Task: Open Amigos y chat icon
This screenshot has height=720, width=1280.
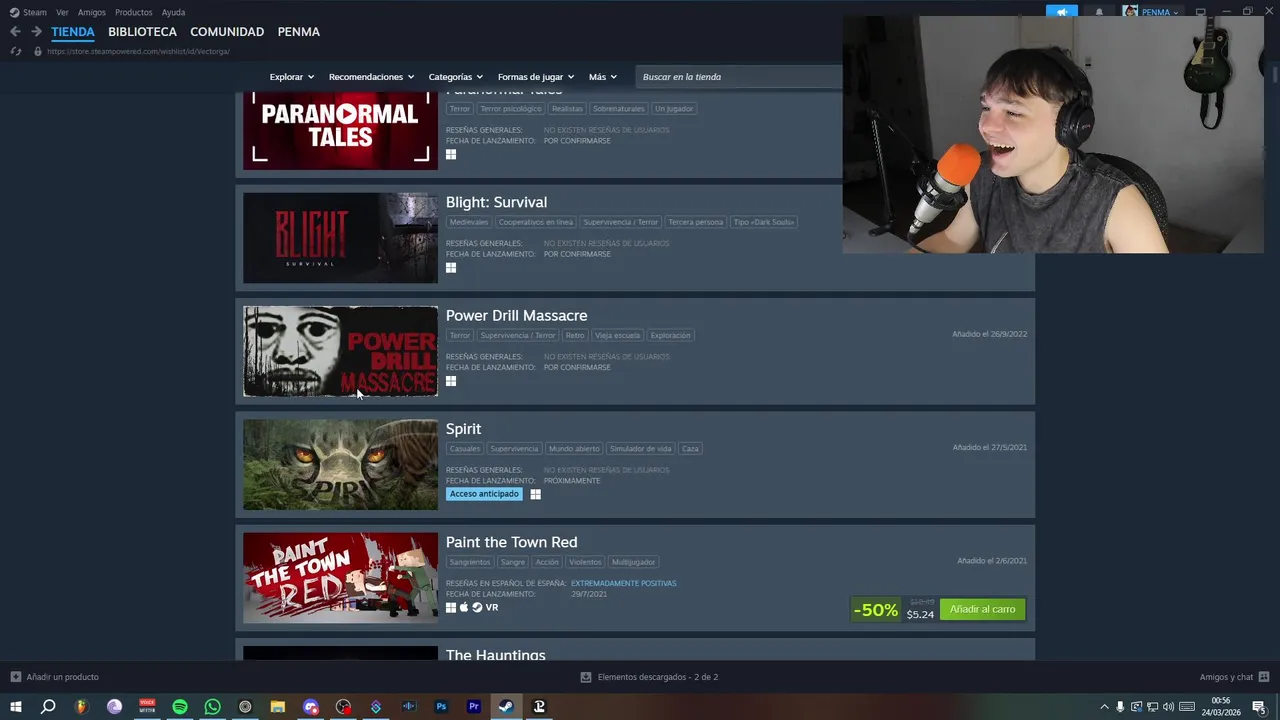Action: (1264, 677)
